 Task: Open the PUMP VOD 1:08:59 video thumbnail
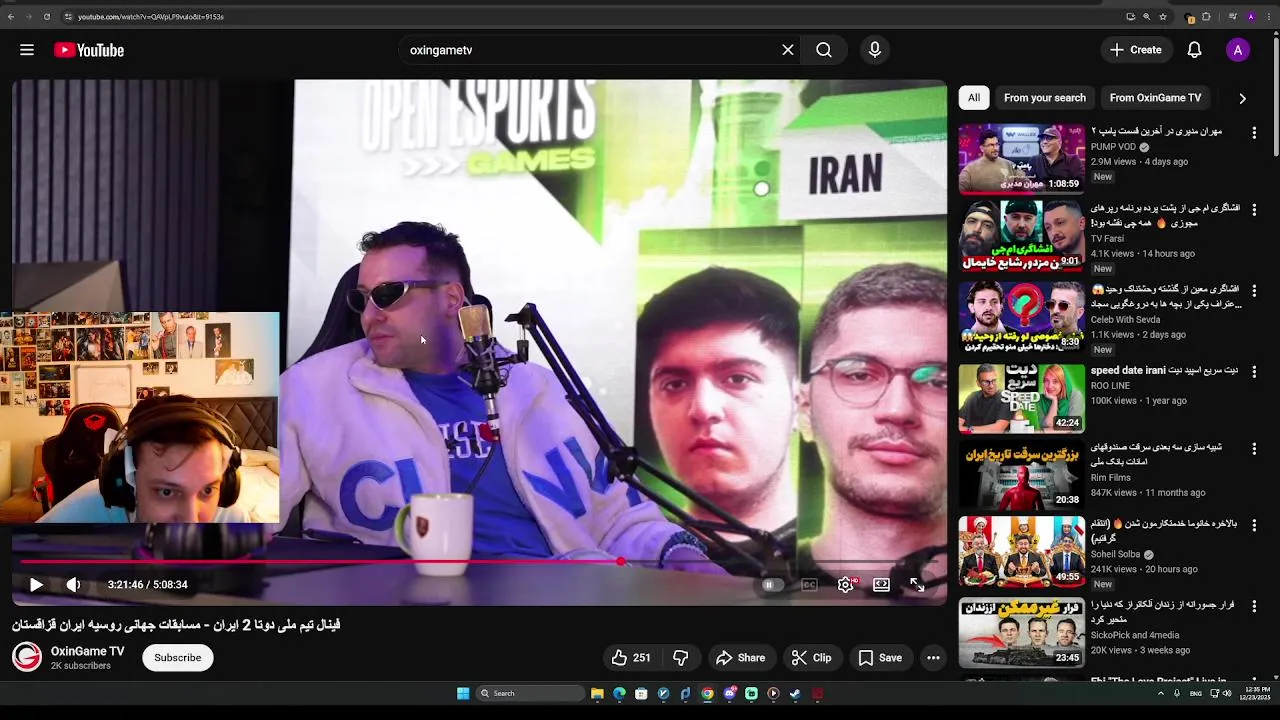point(1021,159)
